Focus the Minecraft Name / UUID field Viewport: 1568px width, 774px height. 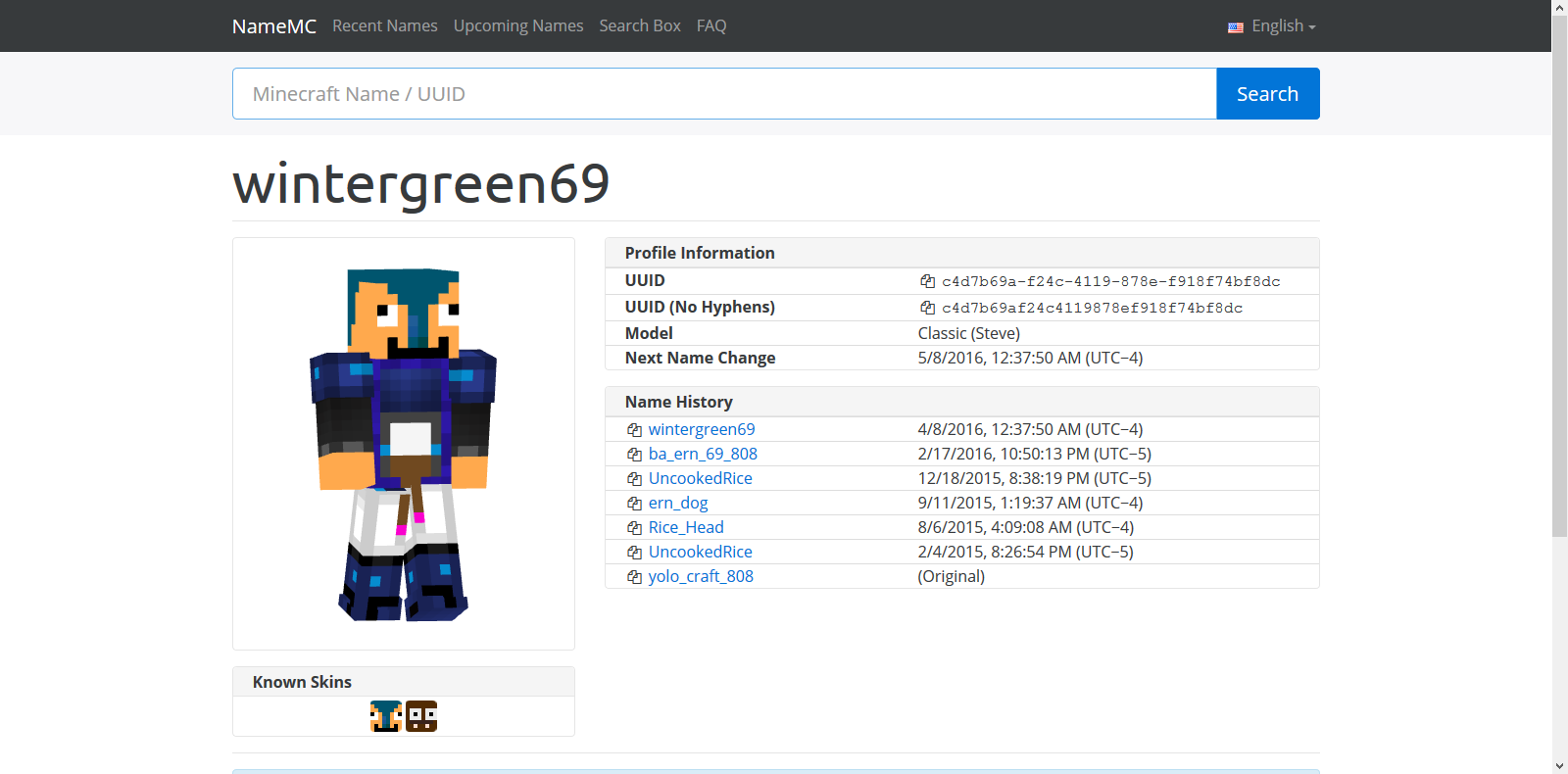(x=723, y=94)
